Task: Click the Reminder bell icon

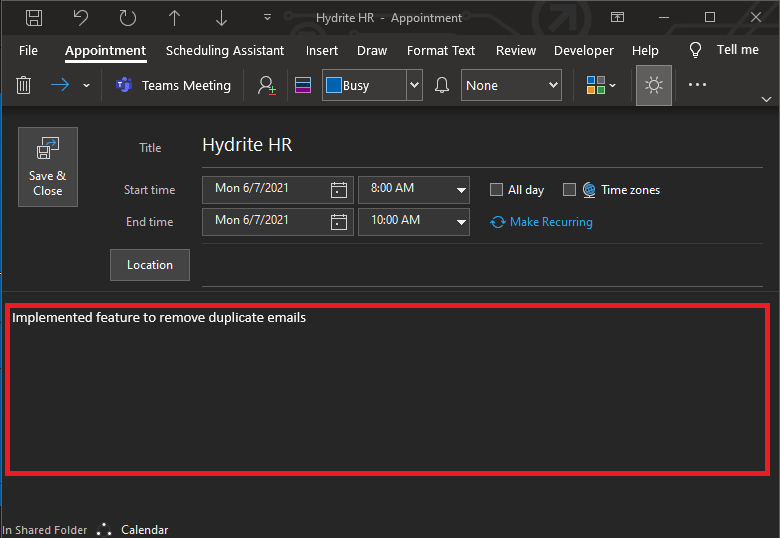Action: 442,85
